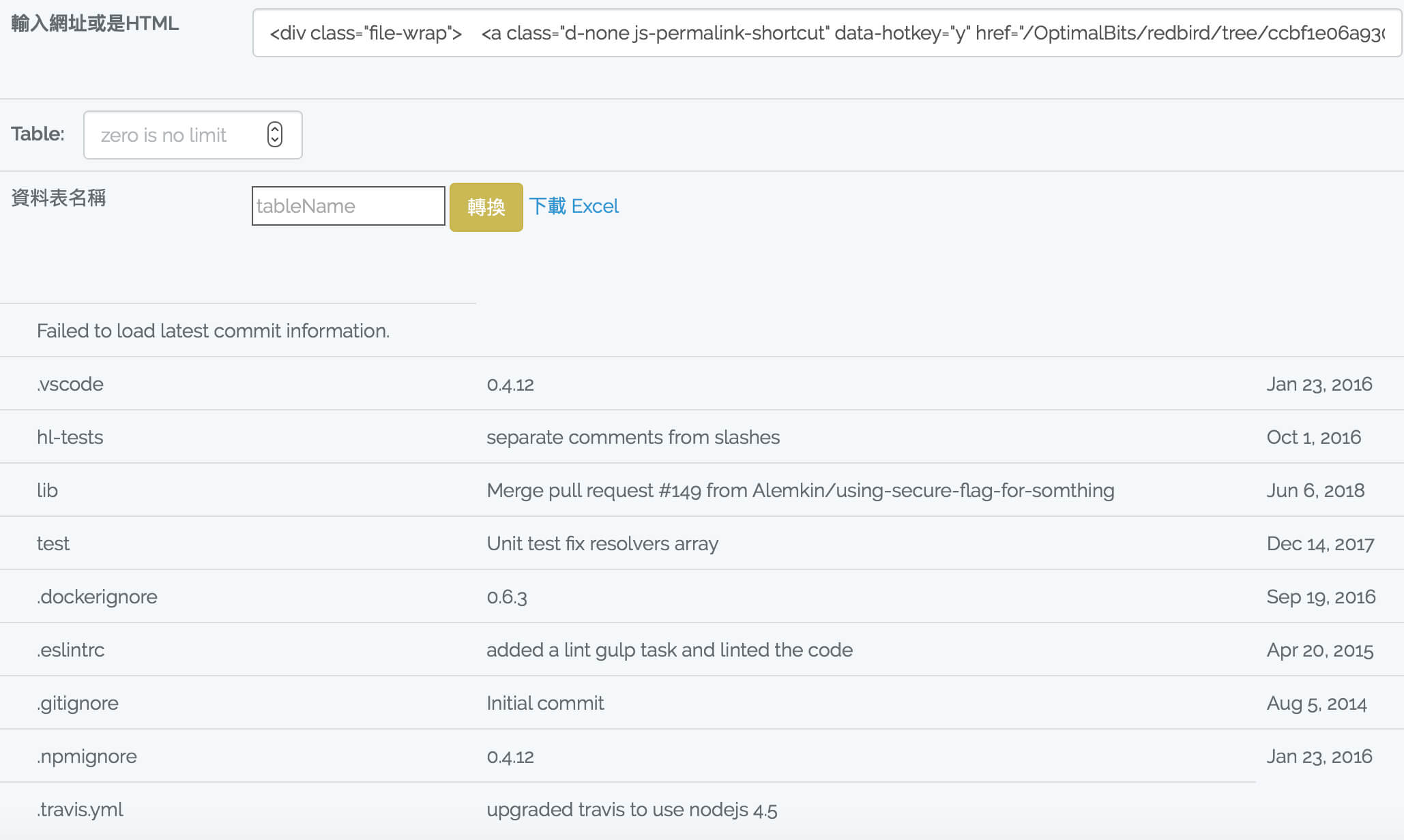Click the 'Unit test fix resolvers array' cell
The image size is (1404, 840).
602,543
